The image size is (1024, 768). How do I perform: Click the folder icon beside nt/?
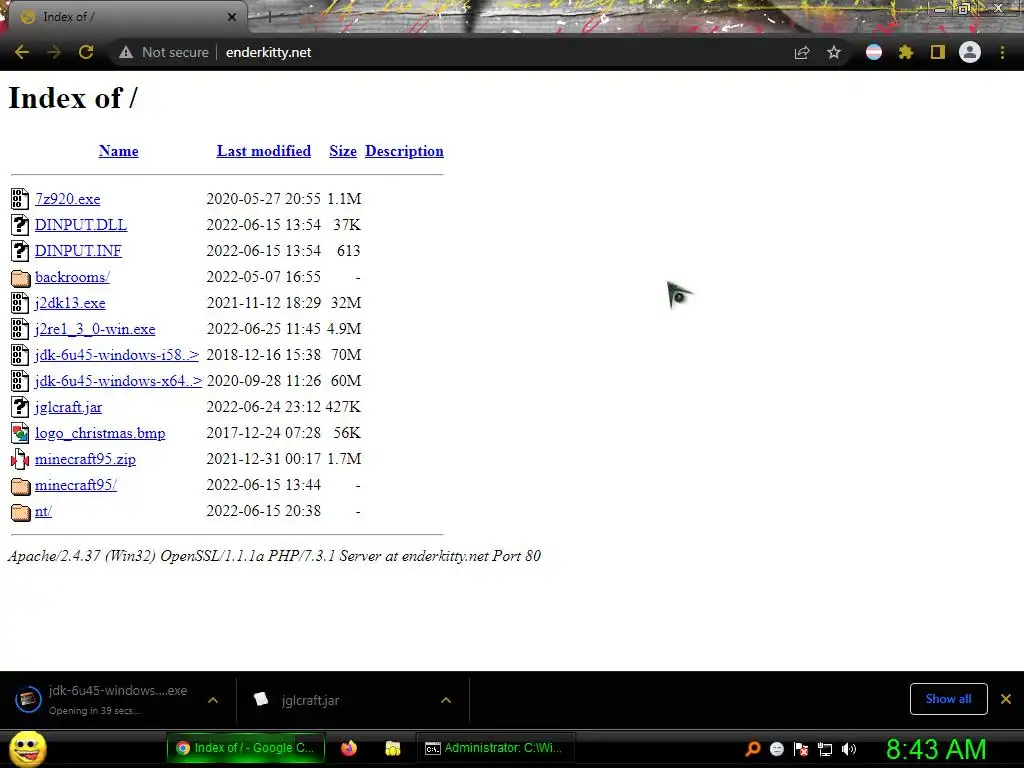point(20,512)
